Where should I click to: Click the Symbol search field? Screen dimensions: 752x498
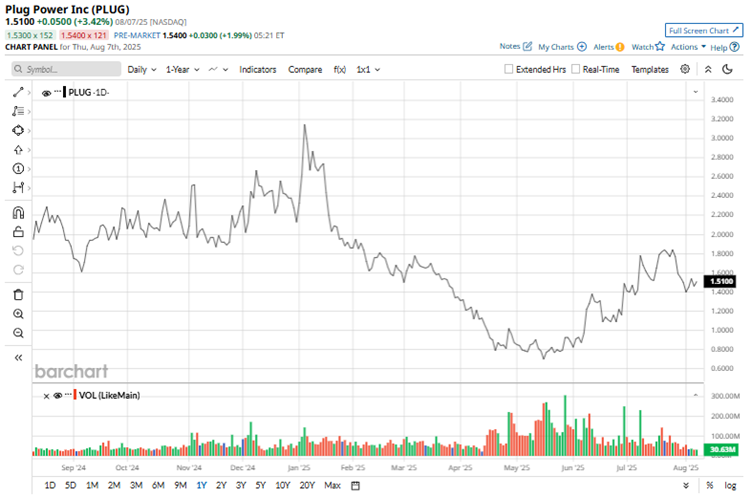click(x=66, y=69)
